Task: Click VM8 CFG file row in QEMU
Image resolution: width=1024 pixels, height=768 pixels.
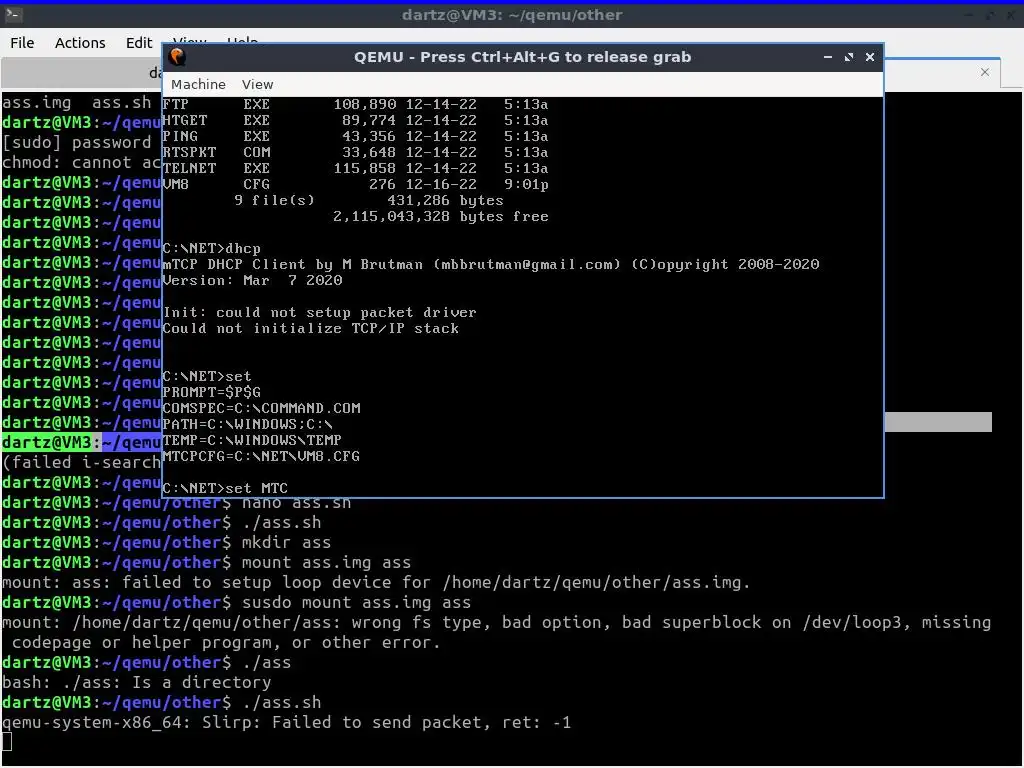Action: pyautogui.click(x=355, y=184)
